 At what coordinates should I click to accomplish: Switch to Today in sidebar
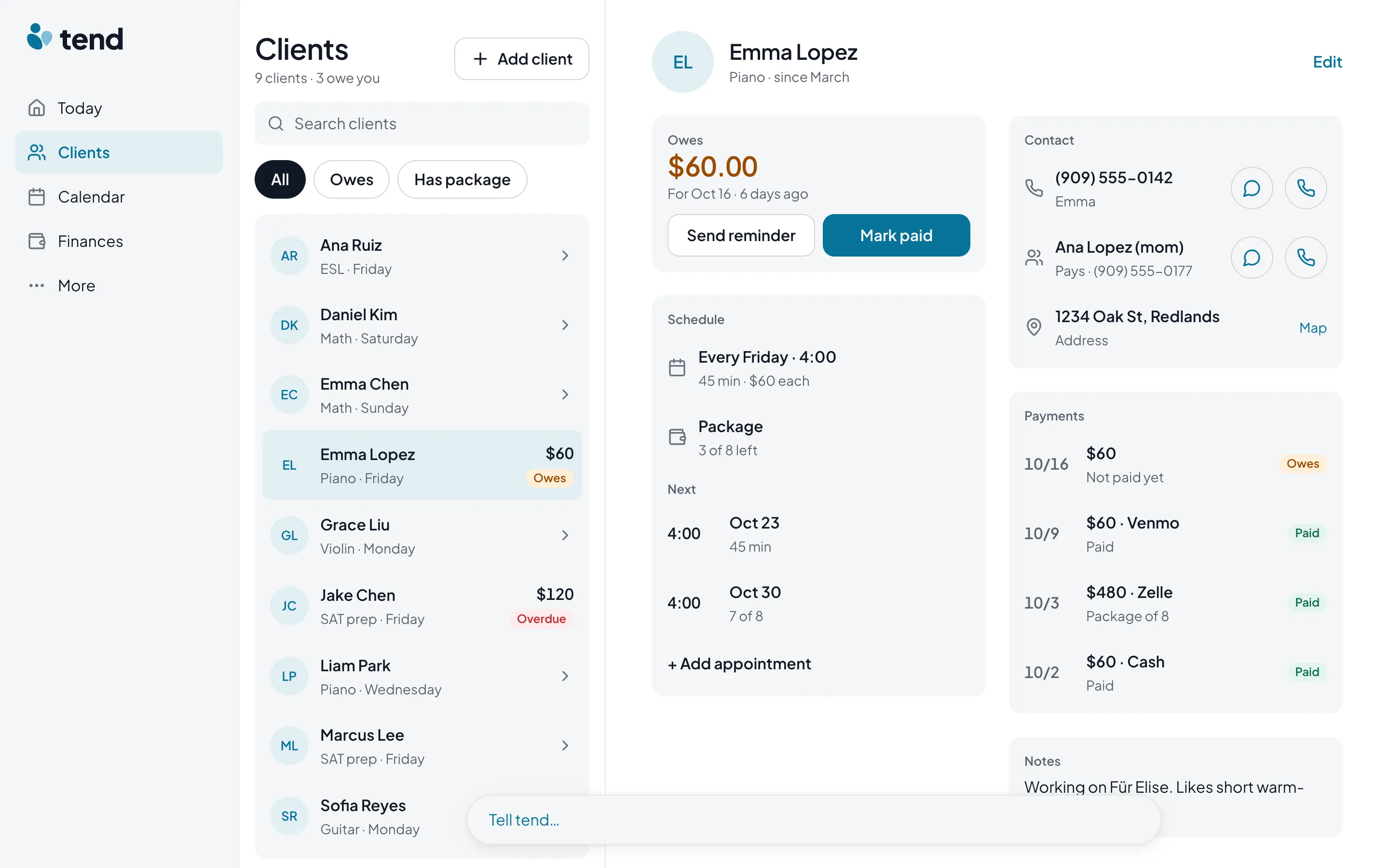[120, 108]
